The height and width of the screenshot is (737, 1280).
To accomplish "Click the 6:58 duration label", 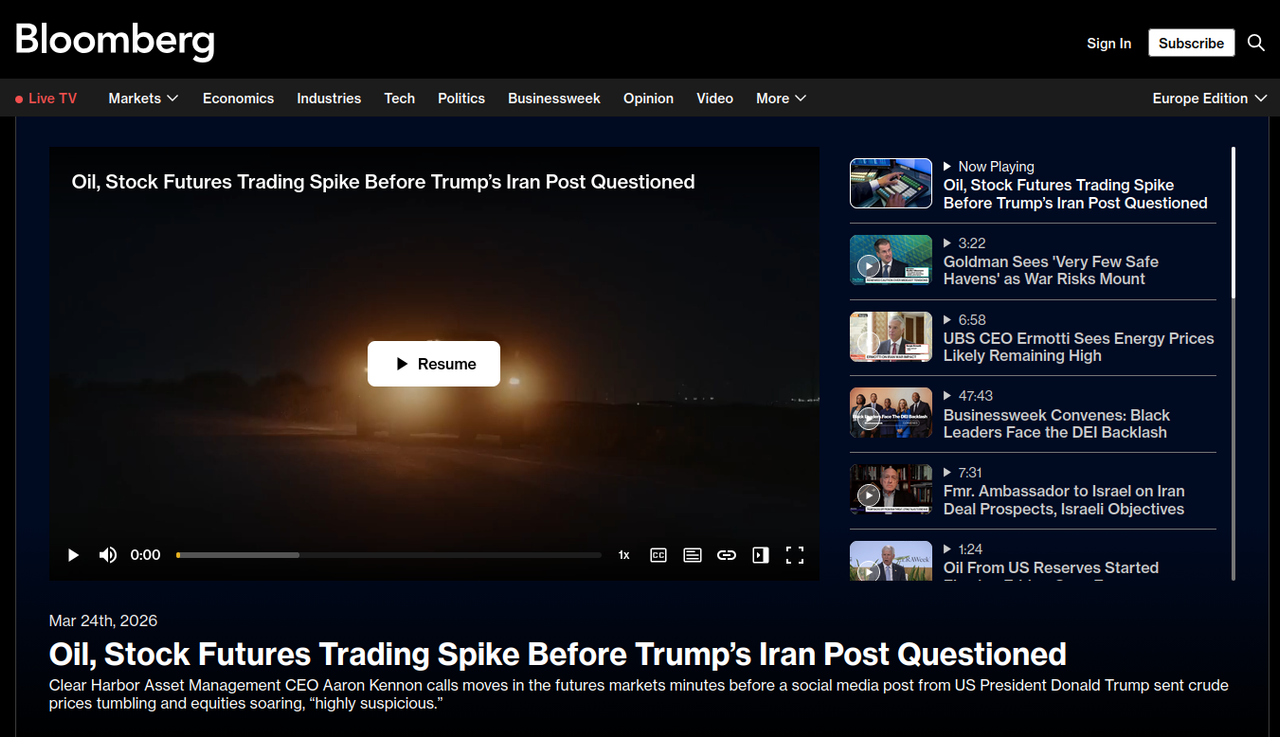I will [x=972, y=320].
